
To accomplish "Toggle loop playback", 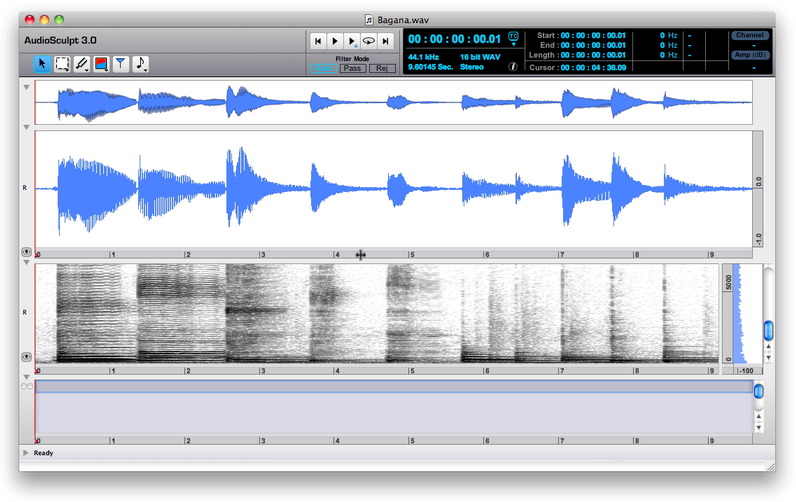I will click(369, 41).
